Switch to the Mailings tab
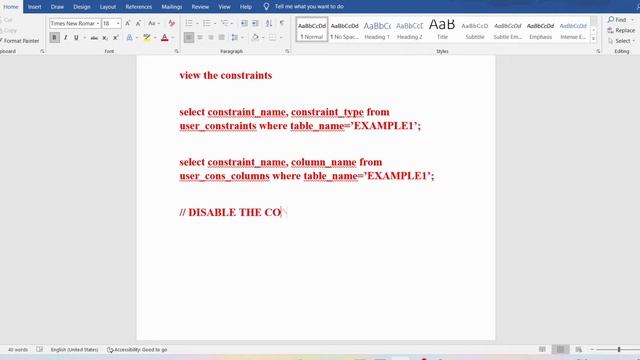Image resolution: width=640 pixels, height=360 pixels. click(x=171, y=7)
